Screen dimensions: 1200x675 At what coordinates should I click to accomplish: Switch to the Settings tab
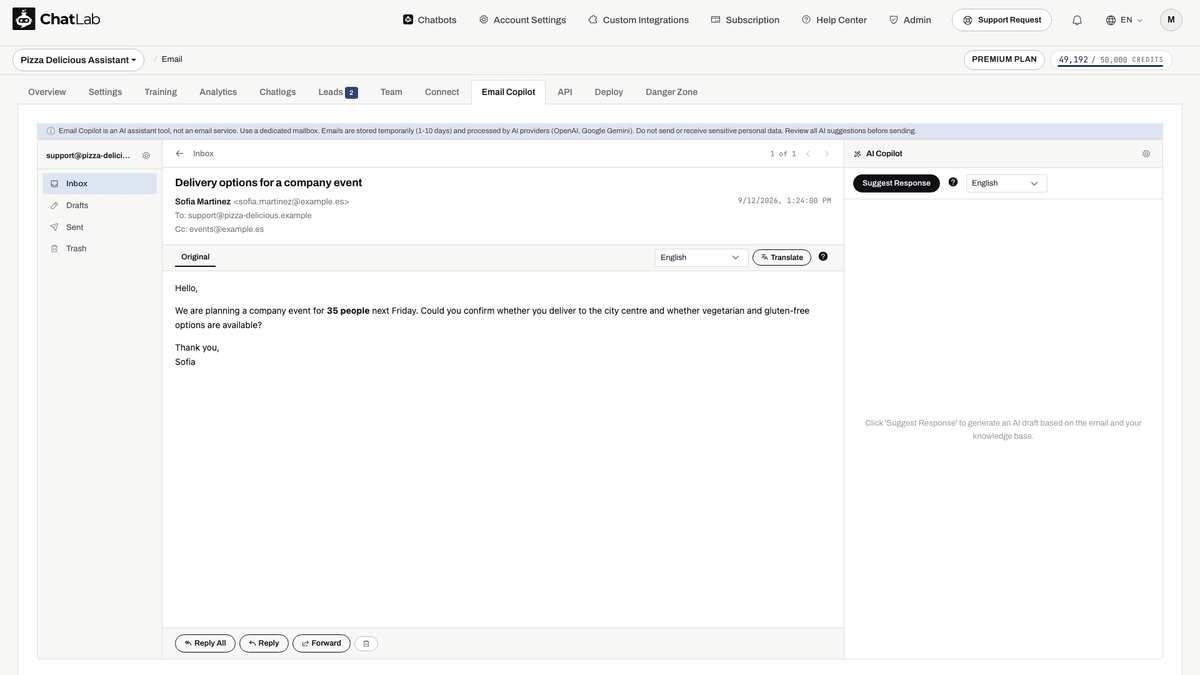pyautogui.click(x=105, y=92)
